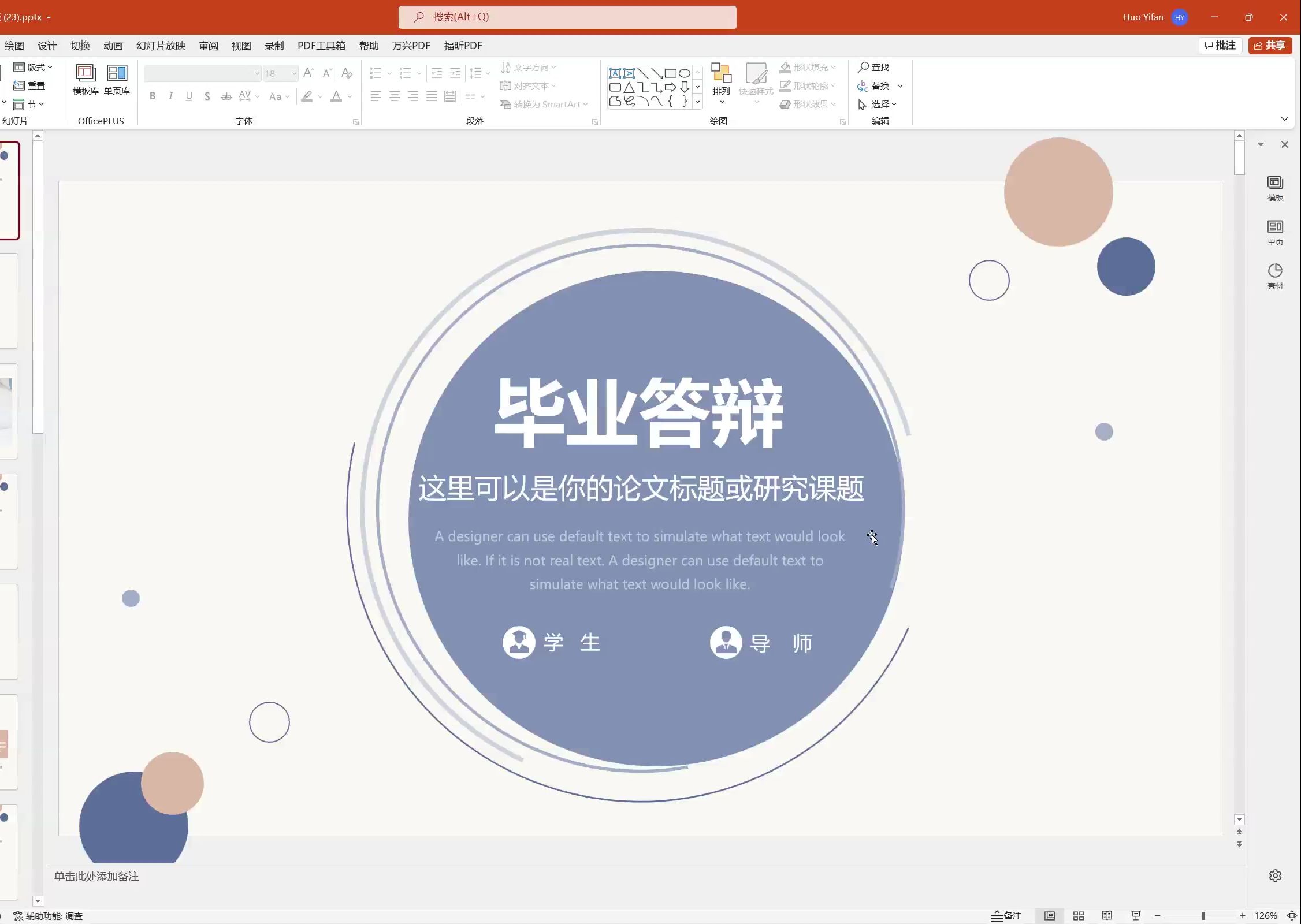
Task: Open 替换 replace function
Action: click(879, 86)
